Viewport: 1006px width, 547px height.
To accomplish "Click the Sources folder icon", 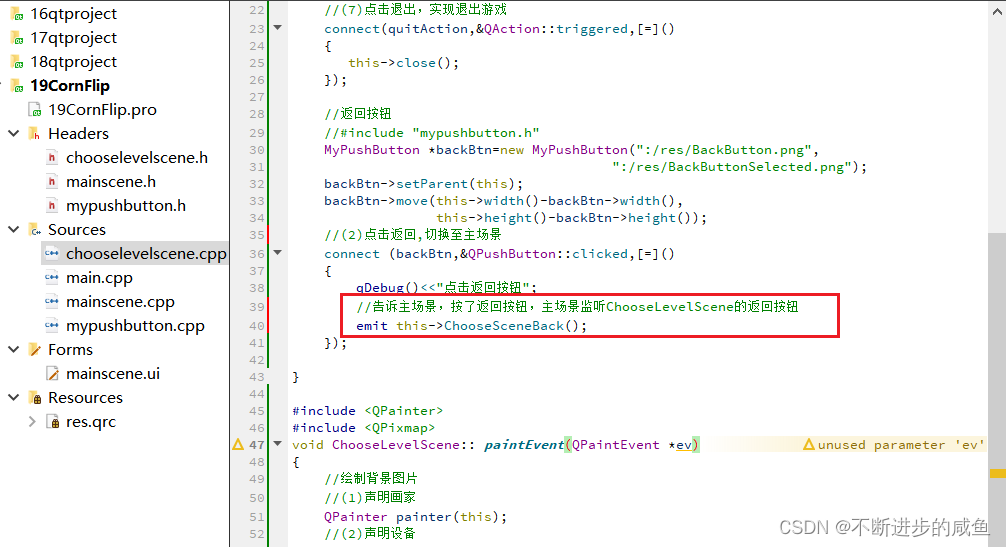I will click(35, 230).
